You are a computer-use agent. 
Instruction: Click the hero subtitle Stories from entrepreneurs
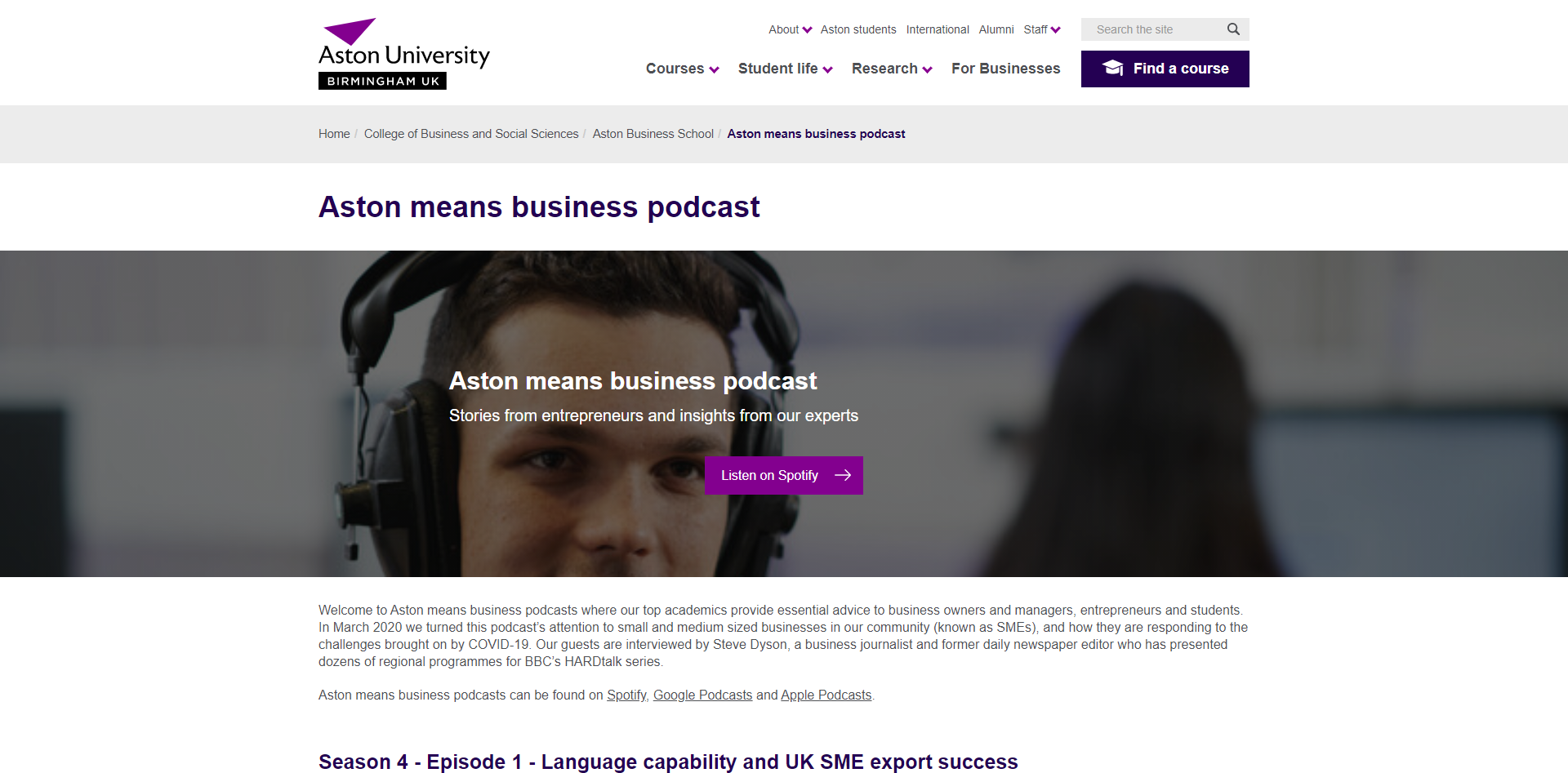(653, 415)
